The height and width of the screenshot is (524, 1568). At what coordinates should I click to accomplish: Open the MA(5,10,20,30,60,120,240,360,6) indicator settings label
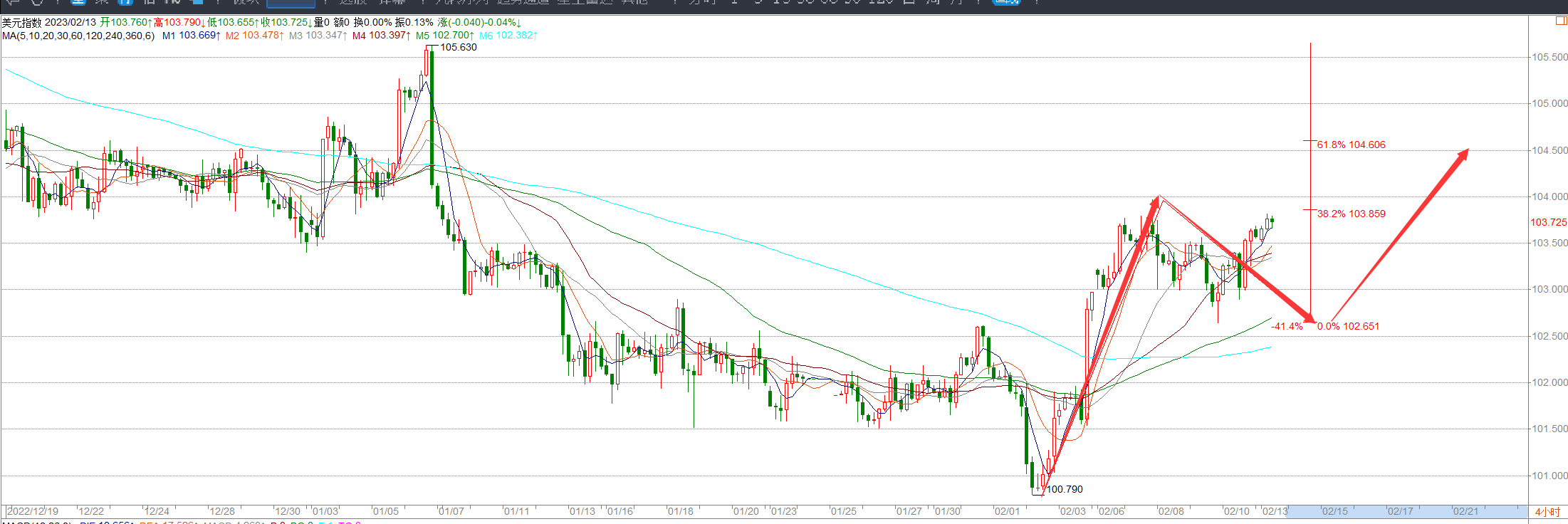tap(78, 35)
